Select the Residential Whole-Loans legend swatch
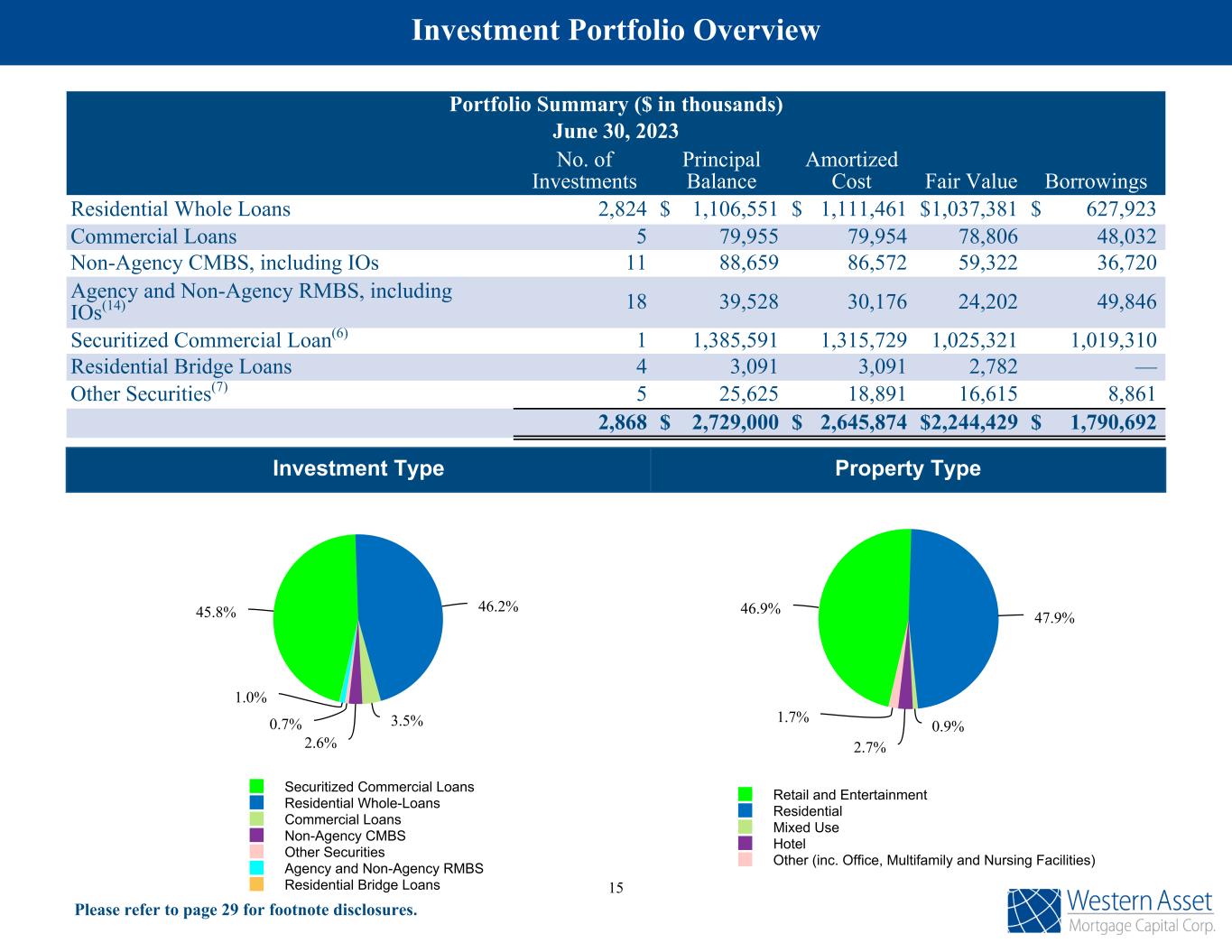 pyautogui.click(x=257, y=803)
